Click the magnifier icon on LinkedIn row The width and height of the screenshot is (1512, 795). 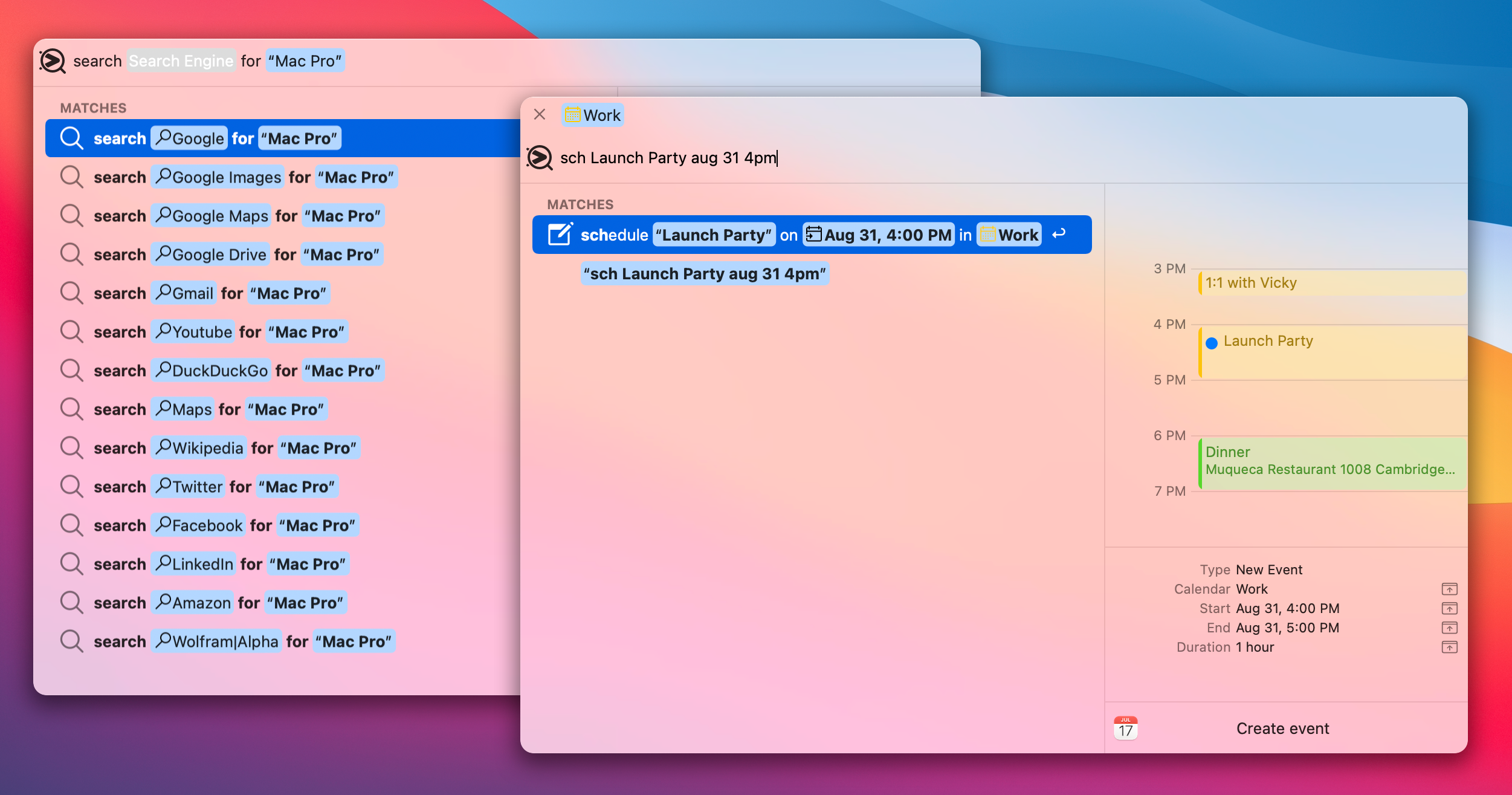(x=72, y=563)
